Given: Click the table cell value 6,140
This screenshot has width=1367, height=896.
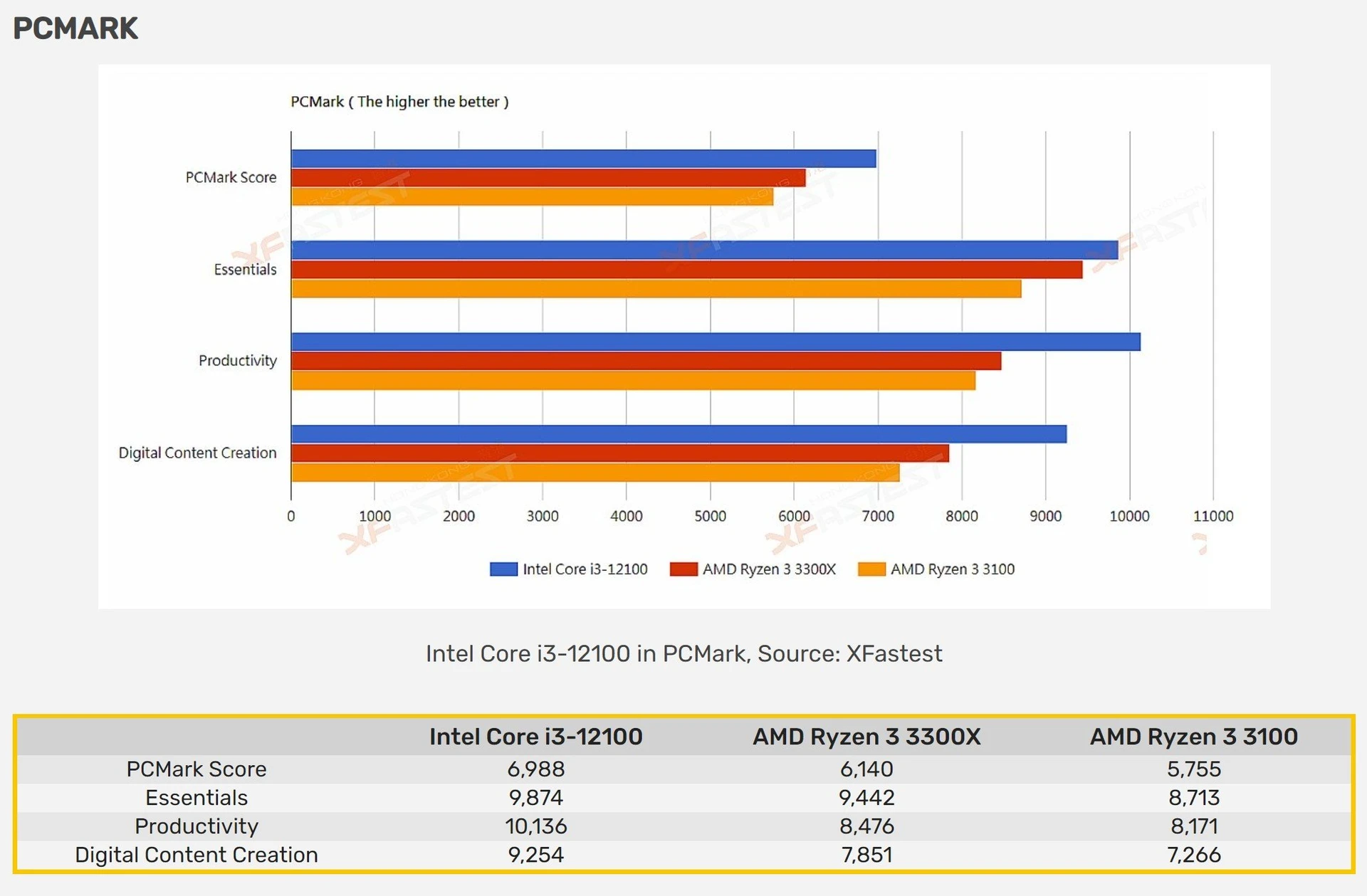Looking at the screenshot, I should 866,769.
